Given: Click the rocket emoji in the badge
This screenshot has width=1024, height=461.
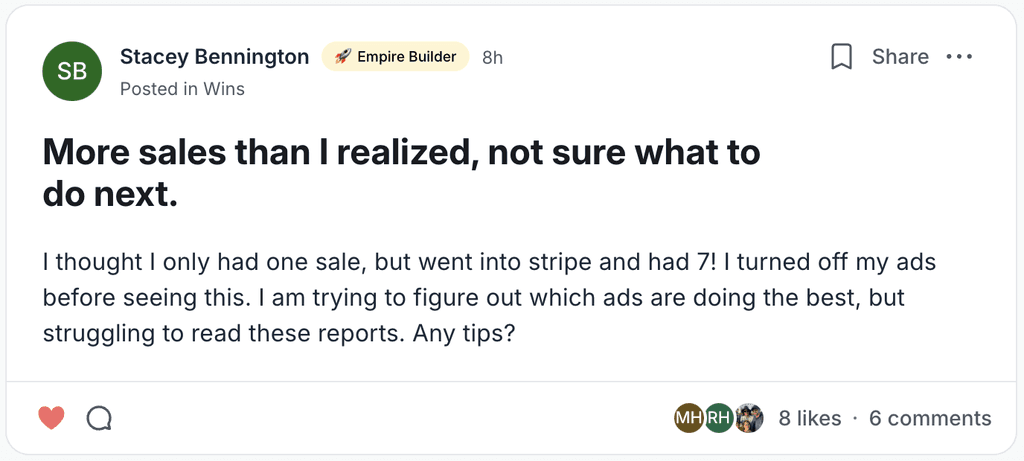Looking at the screenshot, I should pyautogui.click(x=342, y=57).
